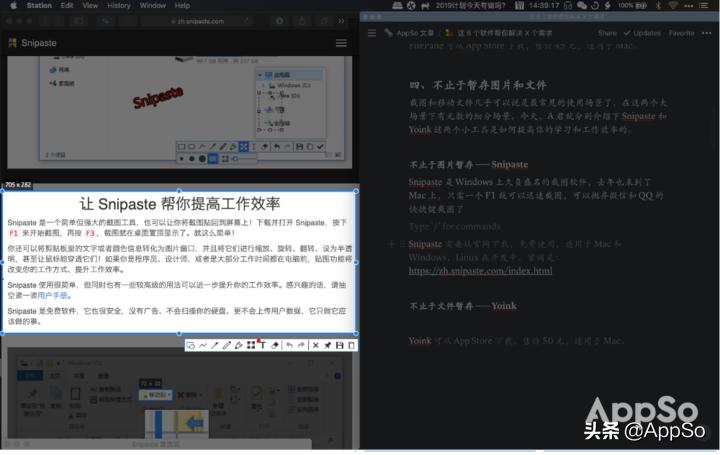Click the Snipaste logo in site header
This screenshot has height=455, width=720.
tap(32, 43)
